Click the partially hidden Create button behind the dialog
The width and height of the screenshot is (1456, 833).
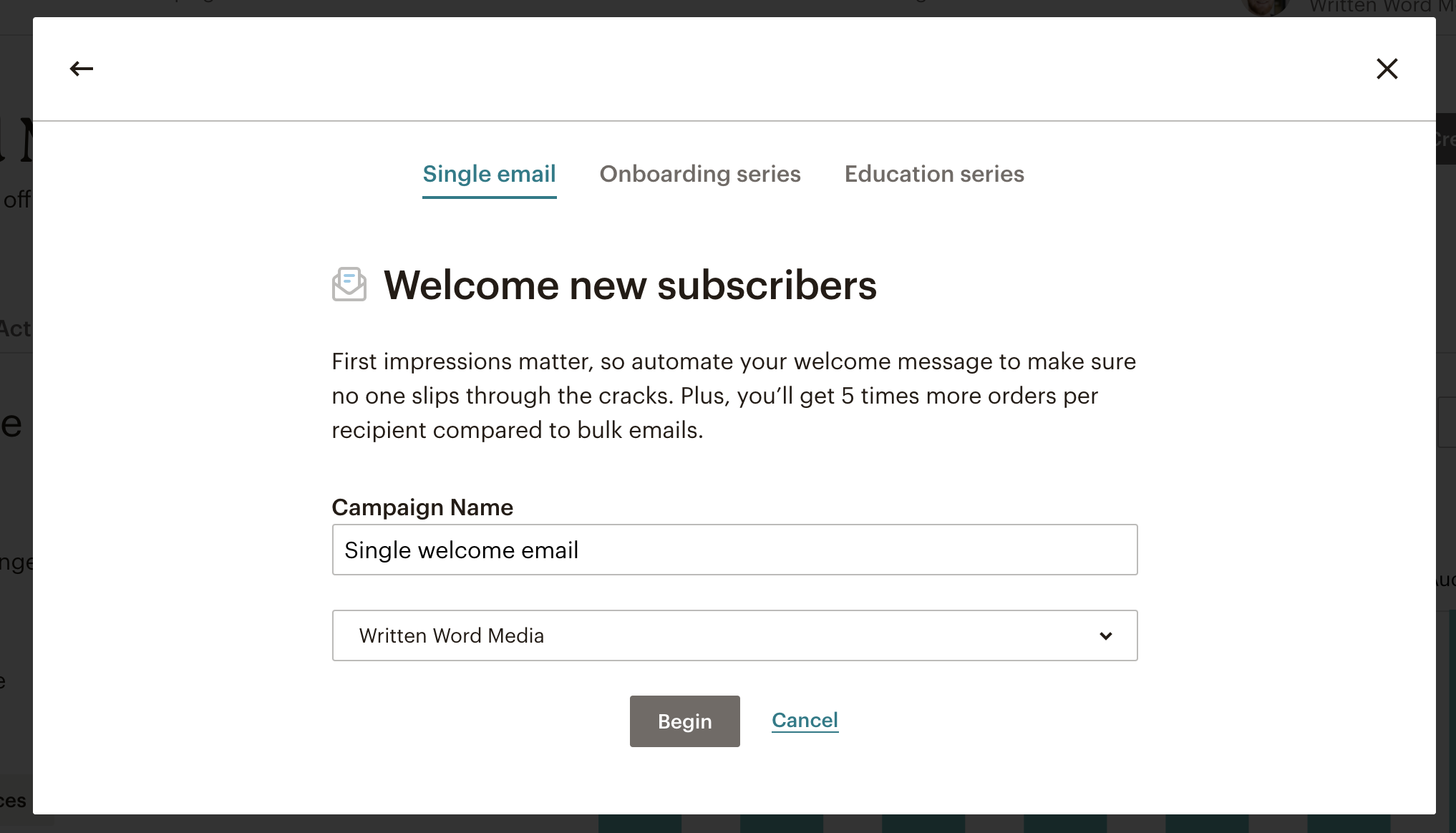(1446, 139)
